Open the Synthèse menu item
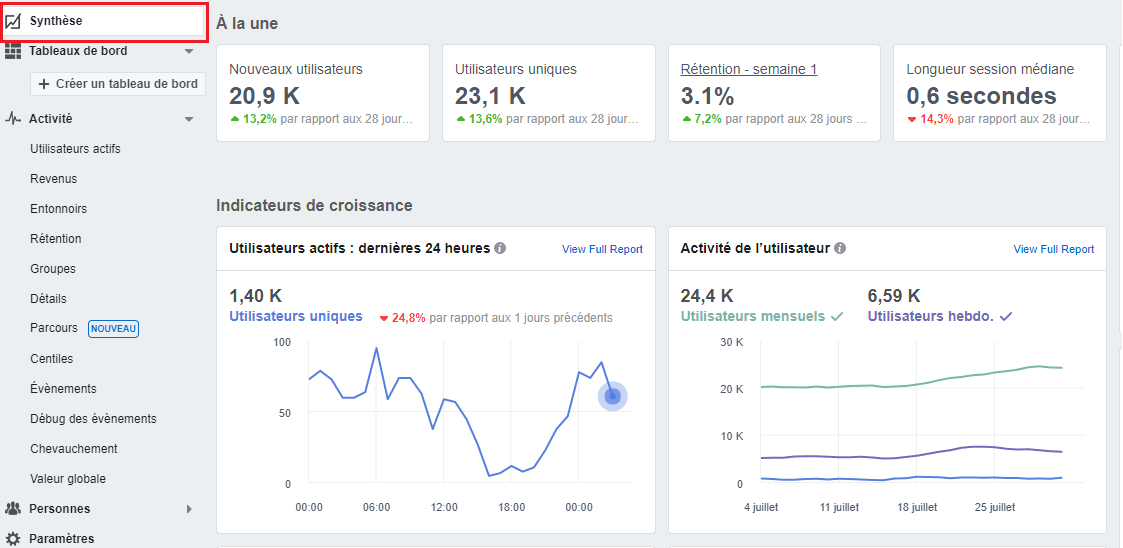Image resolution: width=1123 pixels, height=548 pixels. [x=105, y=21]
